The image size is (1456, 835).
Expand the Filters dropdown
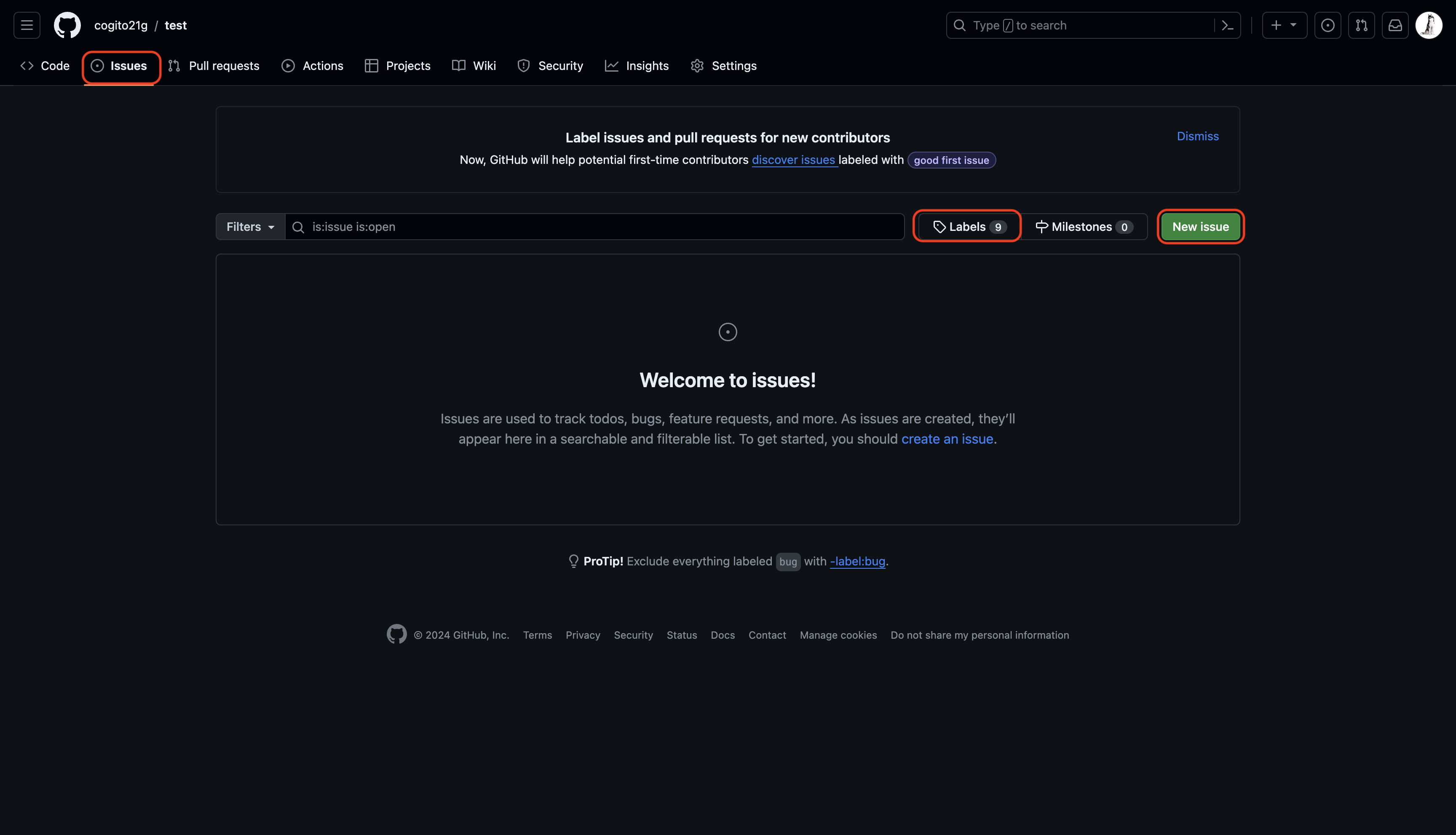(x=250, y=227)
